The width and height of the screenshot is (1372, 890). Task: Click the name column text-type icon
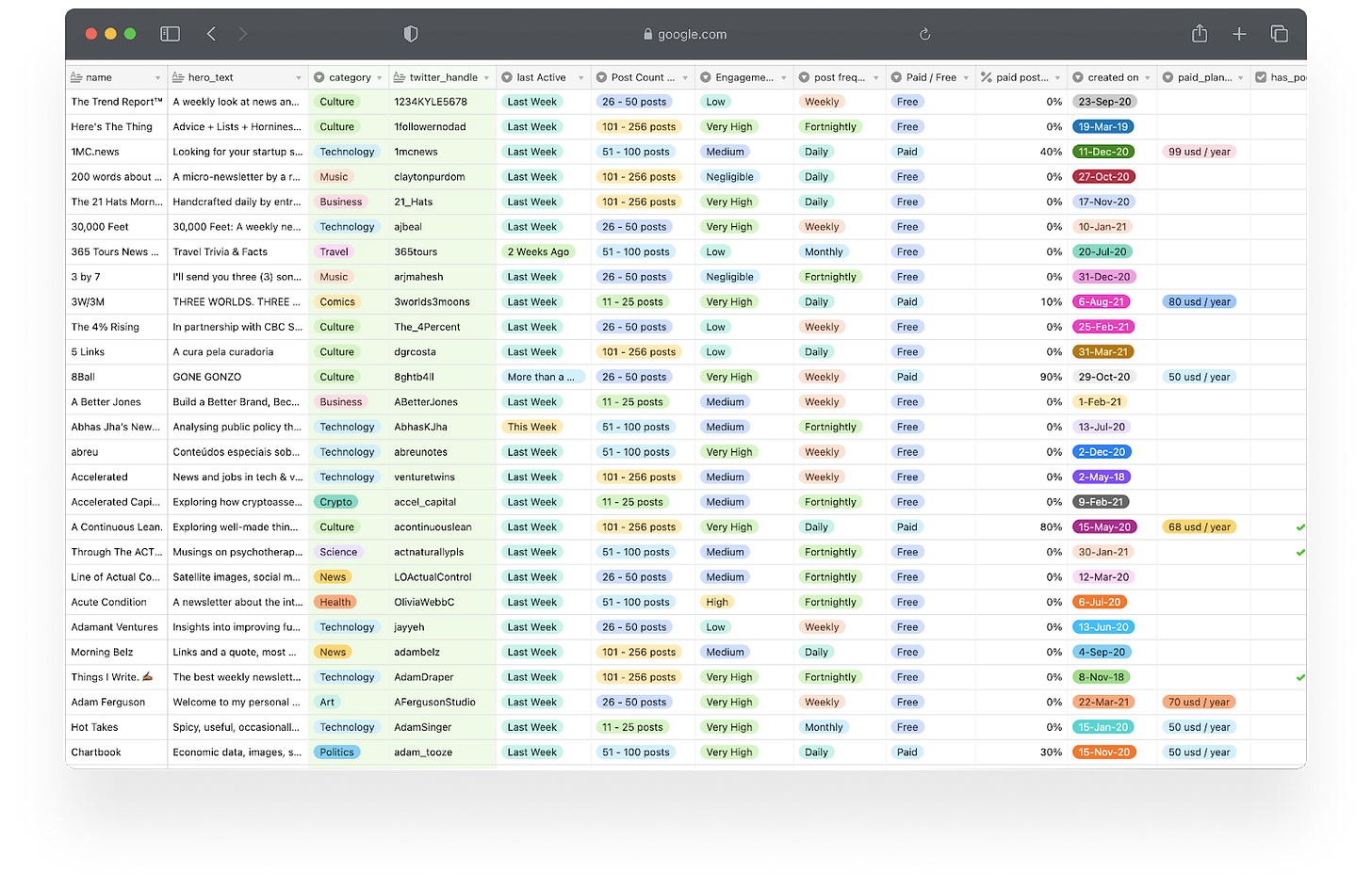coord(76,77)
